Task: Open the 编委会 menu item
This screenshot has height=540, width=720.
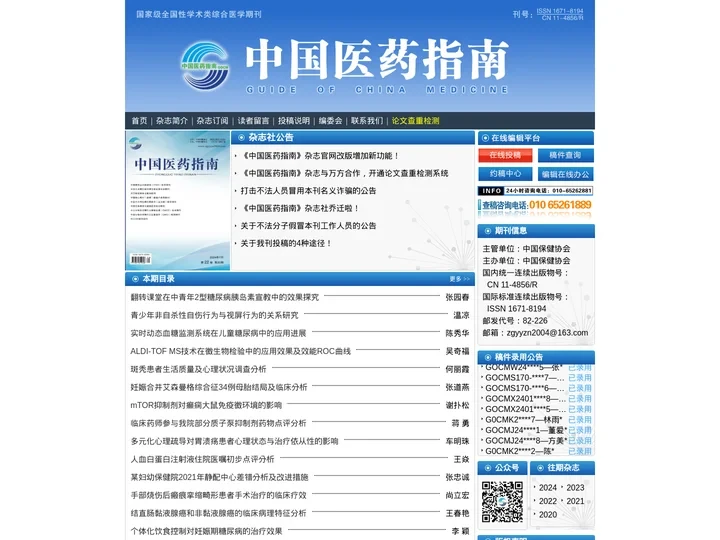Action: tap(331, 121)
